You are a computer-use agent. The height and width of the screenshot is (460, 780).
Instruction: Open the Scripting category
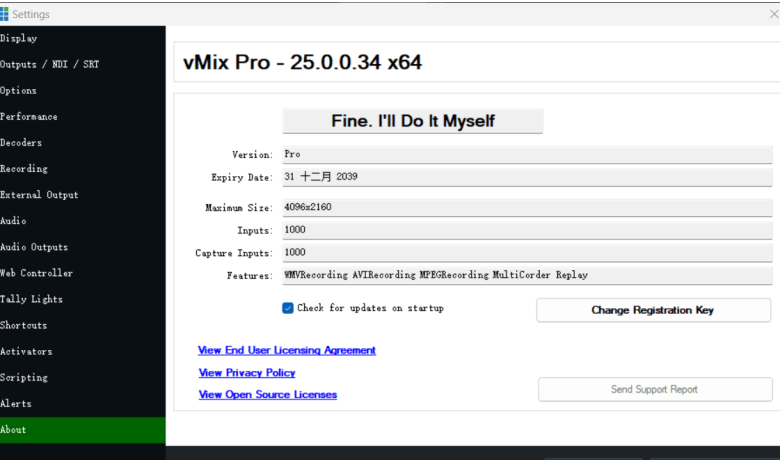coord(83,377)
